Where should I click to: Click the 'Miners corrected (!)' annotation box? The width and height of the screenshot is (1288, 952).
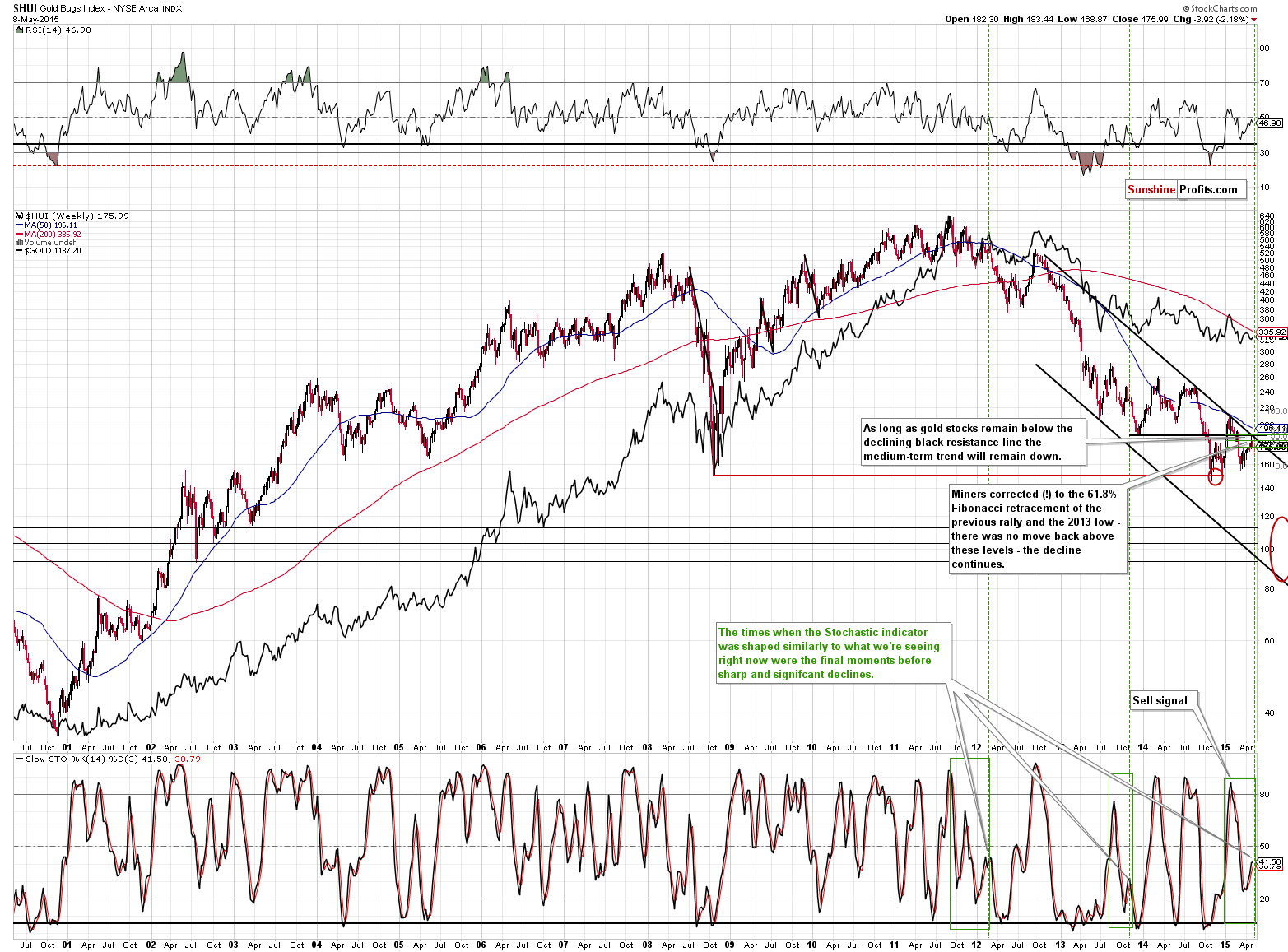(x=1038, y=529)
